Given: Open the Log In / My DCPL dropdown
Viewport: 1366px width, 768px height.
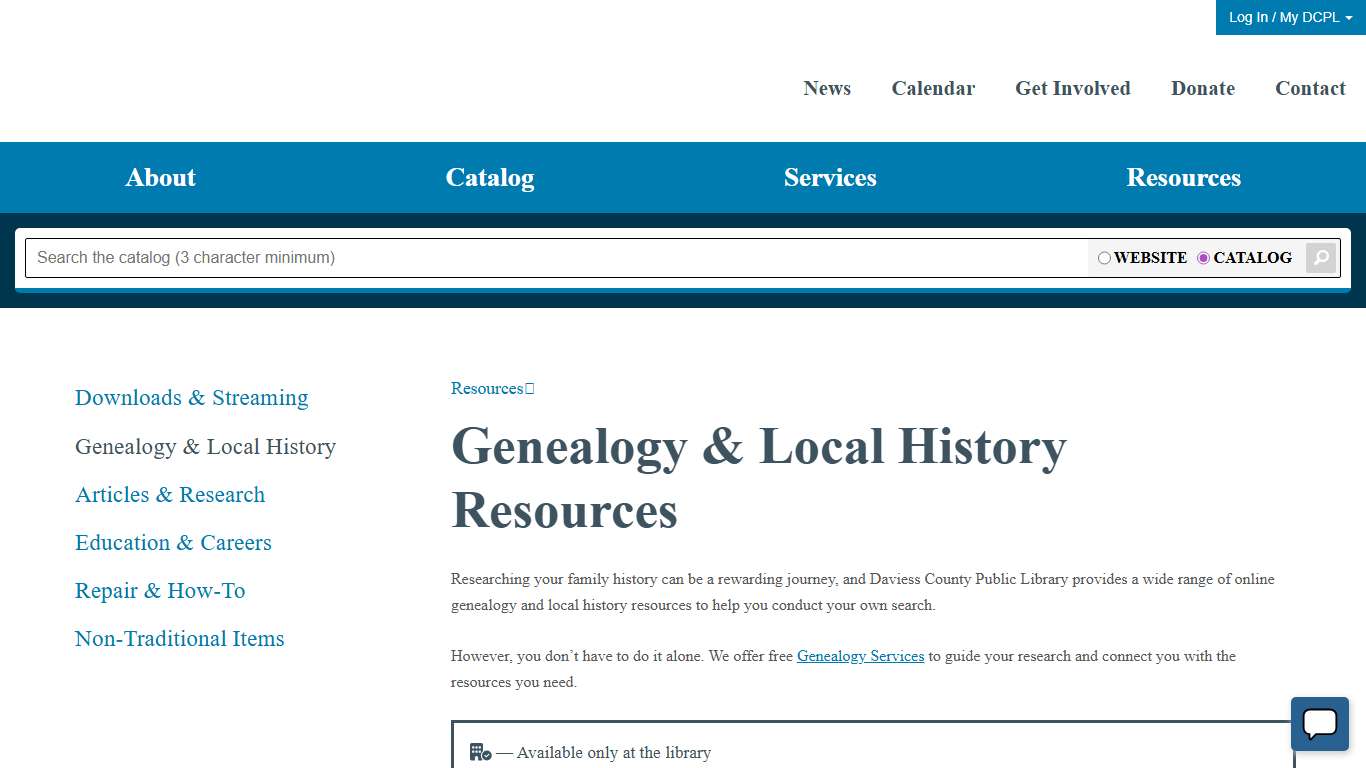Looking at the screenshot, I should [x=1289, y=17].
